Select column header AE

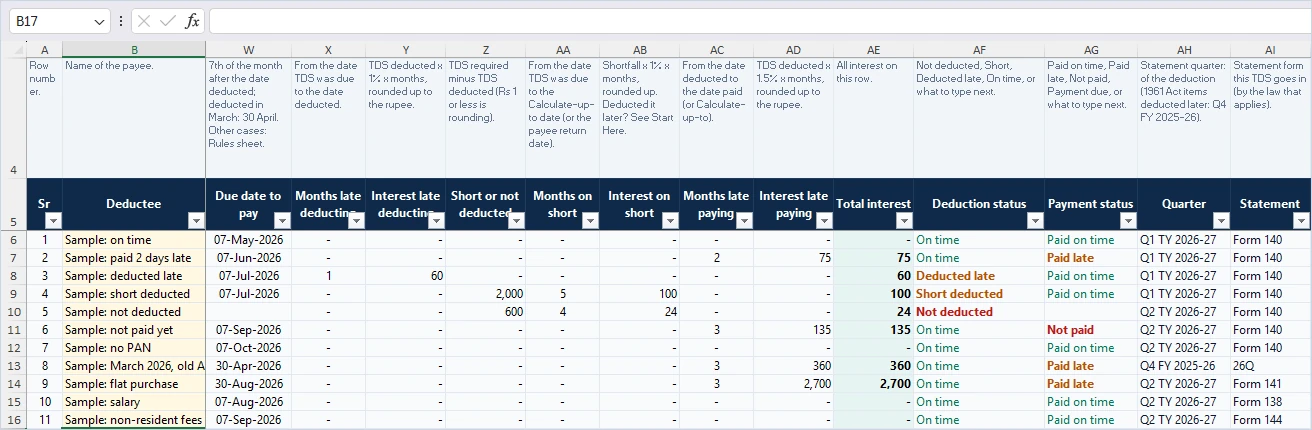[x=874, y=50]
